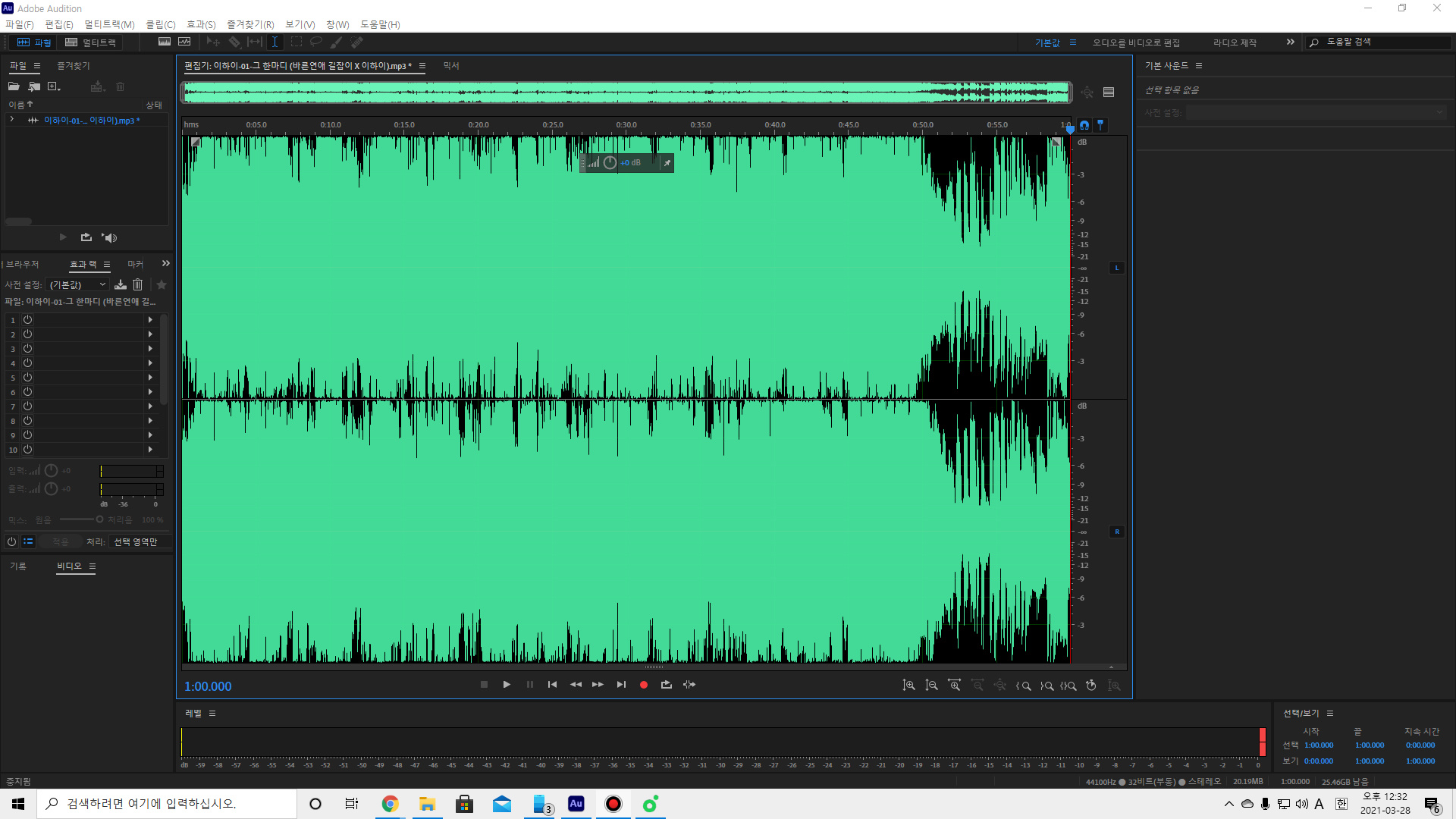Switch to the 마커 tab
Screen dimensions: 1456x819
tap(135, 265)
